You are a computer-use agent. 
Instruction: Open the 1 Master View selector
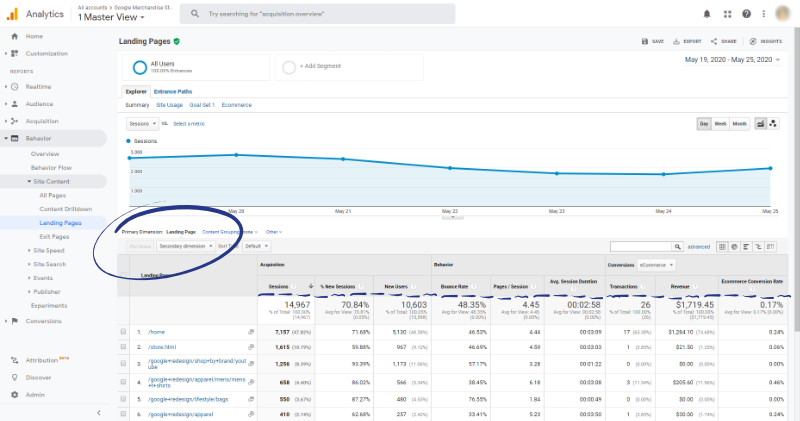[x=111, y=17]
